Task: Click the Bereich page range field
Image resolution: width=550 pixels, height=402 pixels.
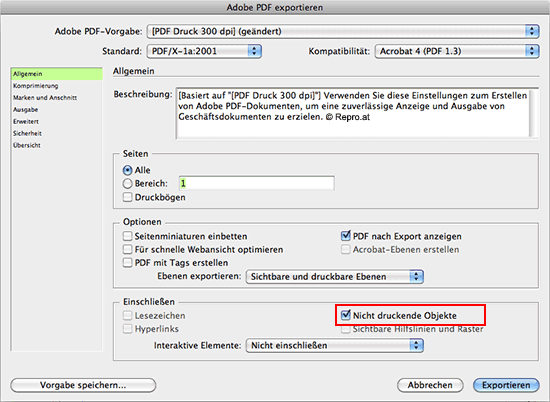Action: pos(256,183)
